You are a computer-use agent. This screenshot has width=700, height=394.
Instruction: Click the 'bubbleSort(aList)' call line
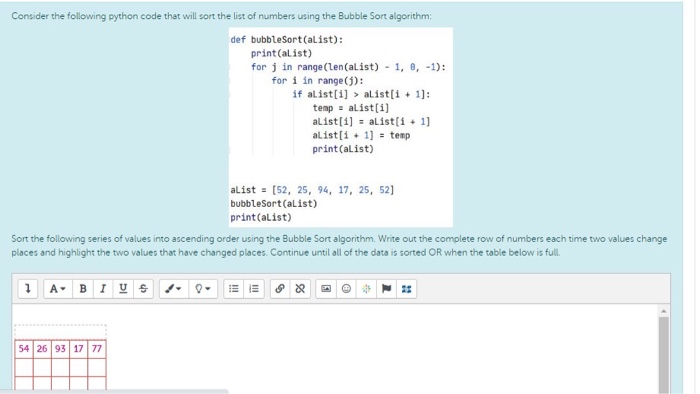coord(274,204)
